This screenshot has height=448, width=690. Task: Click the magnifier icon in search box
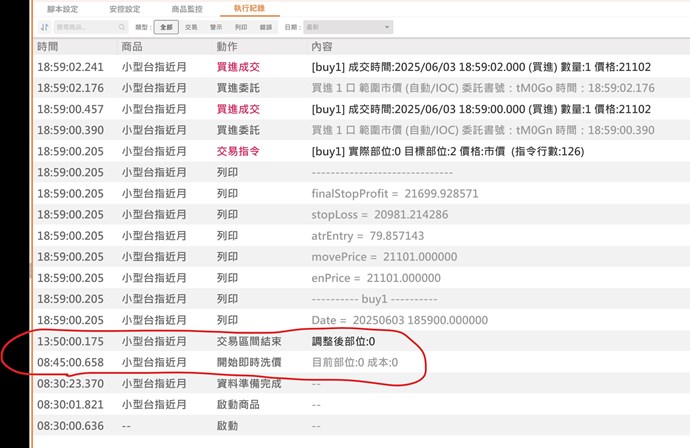click(122, 29)
